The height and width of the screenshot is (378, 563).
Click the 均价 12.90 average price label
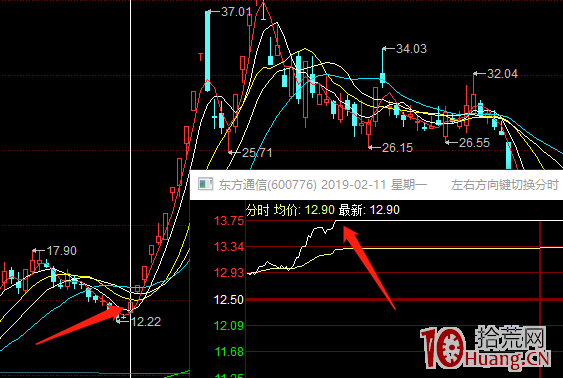pos(304,210)
